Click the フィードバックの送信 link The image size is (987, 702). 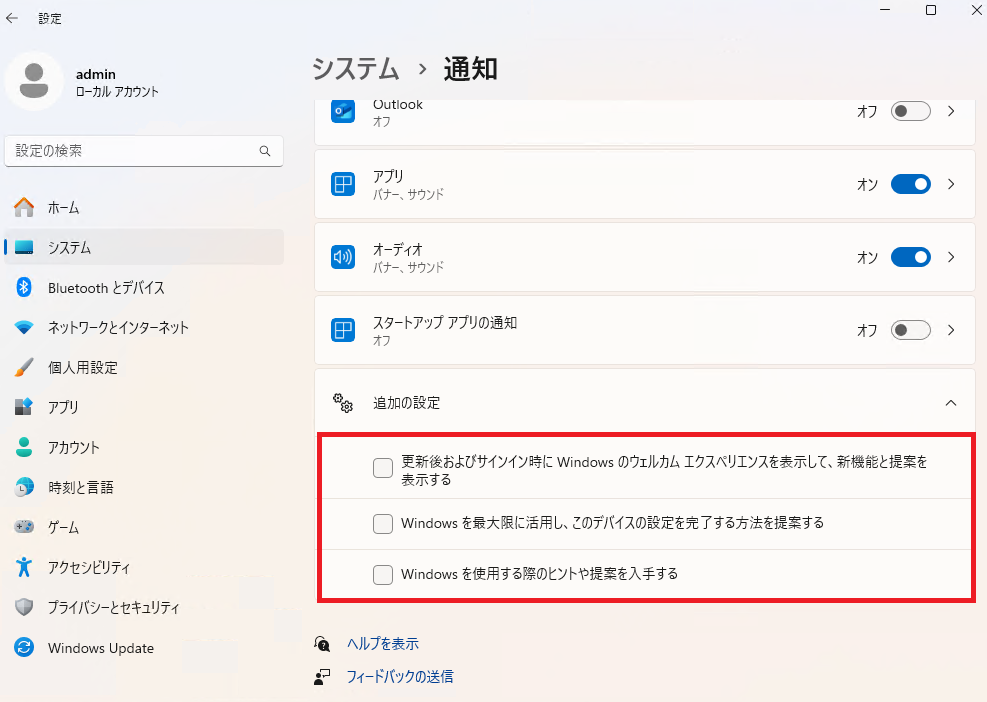pos(400,676)
